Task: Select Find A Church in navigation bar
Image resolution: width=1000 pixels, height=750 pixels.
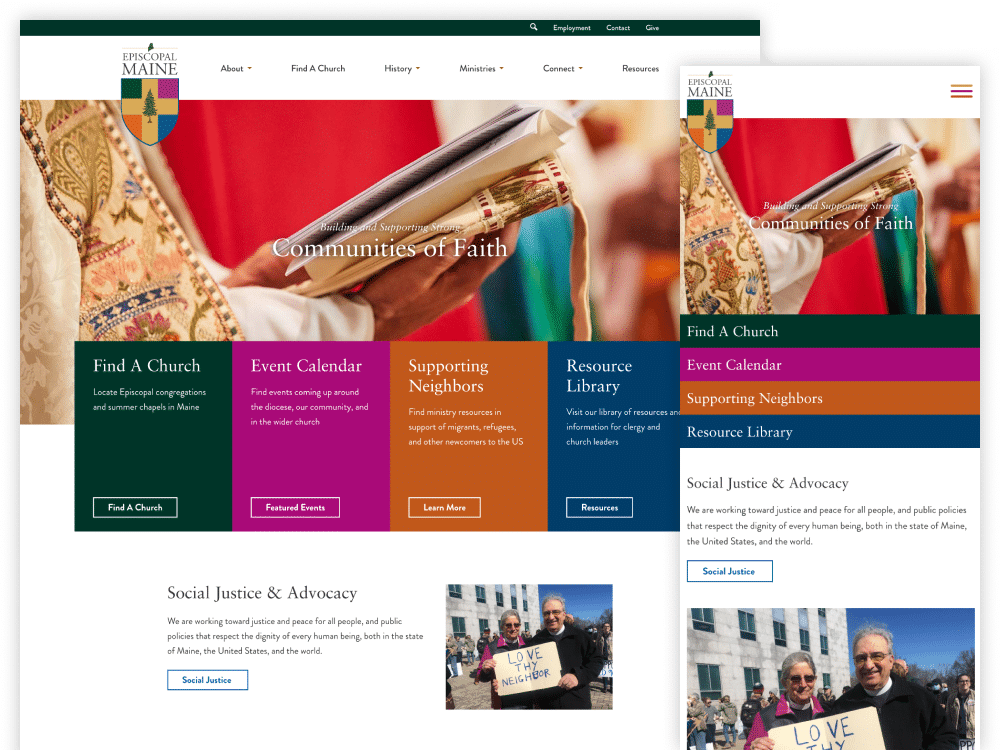Action: click(318, 69)
